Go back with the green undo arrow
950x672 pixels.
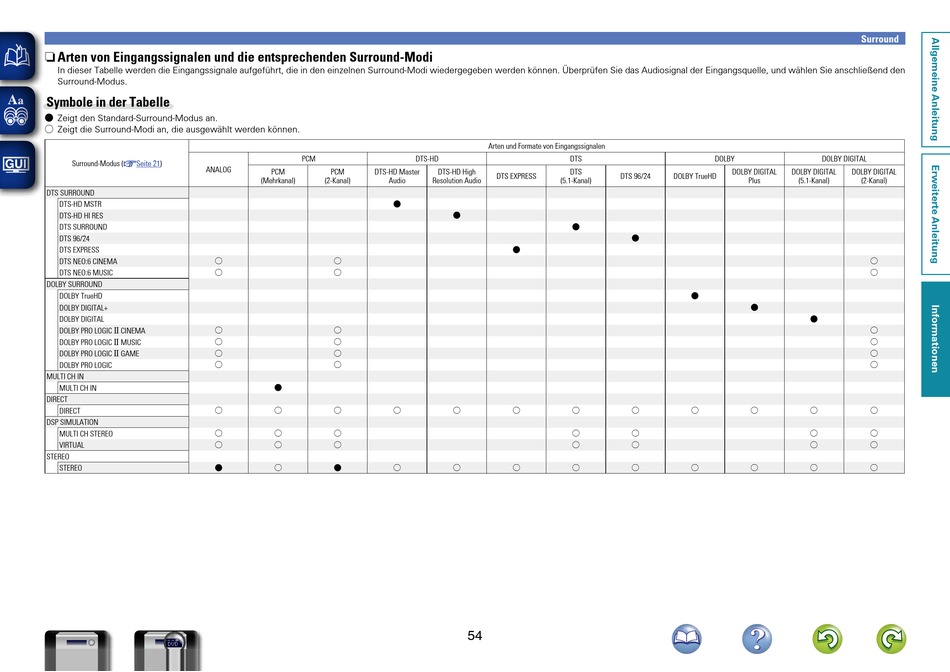827,639
